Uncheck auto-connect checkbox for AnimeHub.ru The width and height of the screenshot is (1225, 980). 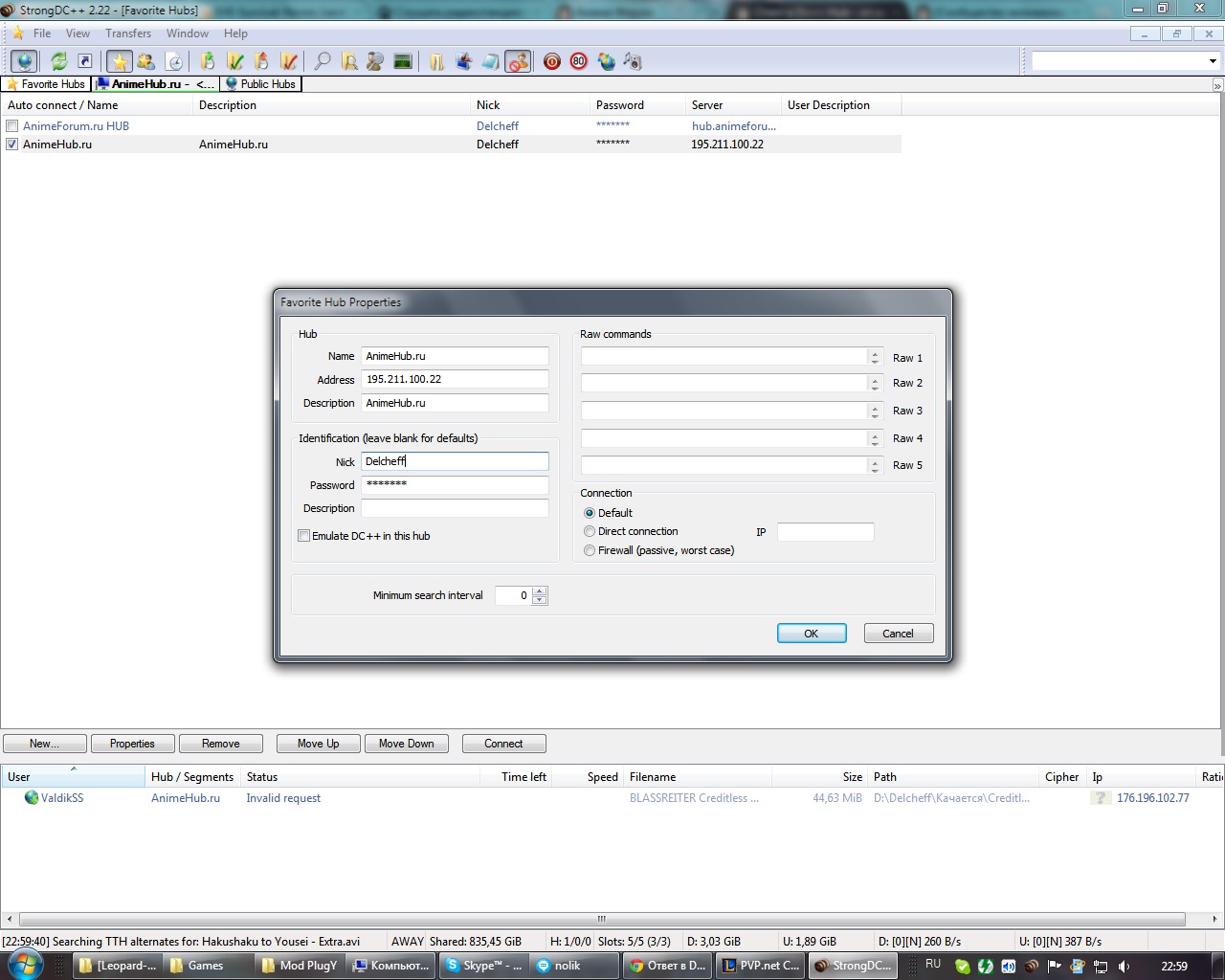click(12, 145)
